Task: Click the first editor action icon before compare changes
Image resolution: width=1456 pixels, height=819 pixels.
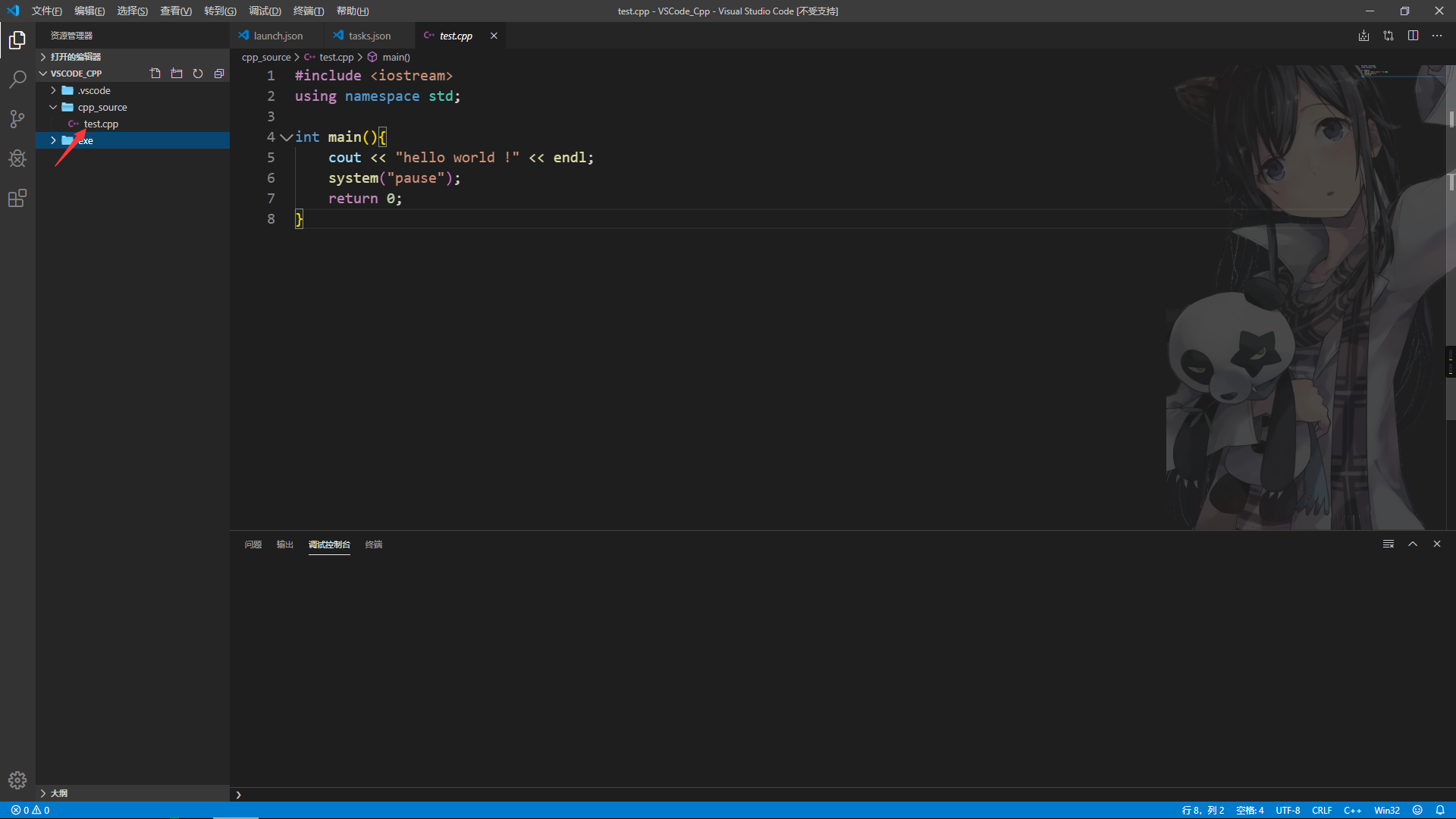Action: 1363,36
